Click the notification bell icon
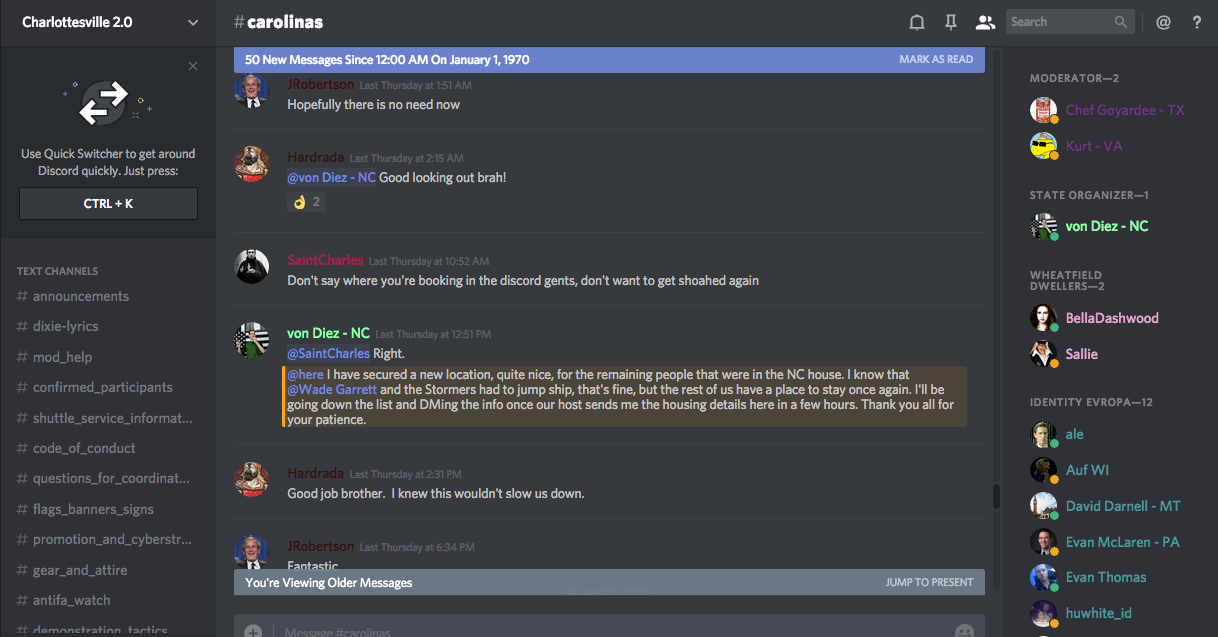This screenshot has width=1218, height=637. (x=916, y=22)
